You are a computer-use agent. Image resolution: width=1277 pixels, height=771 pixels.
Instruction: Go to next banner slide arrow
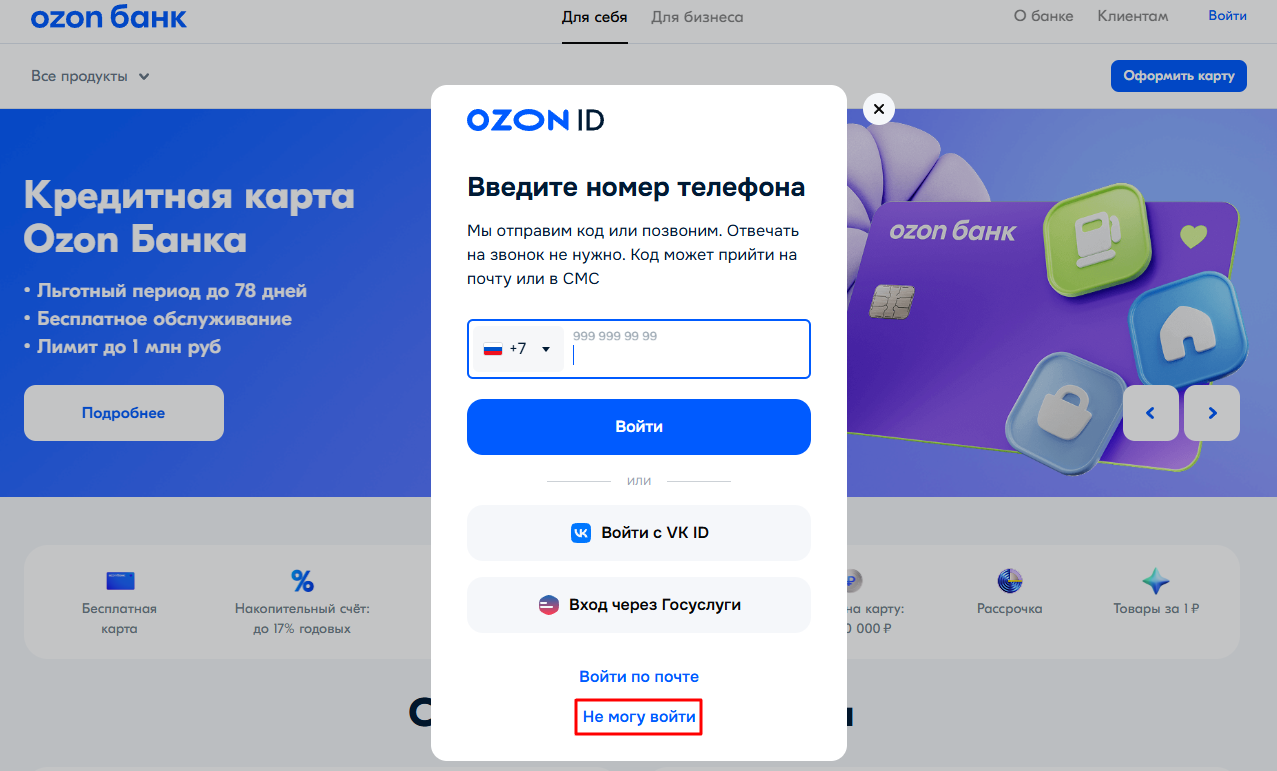click(x=1212, y=413)
